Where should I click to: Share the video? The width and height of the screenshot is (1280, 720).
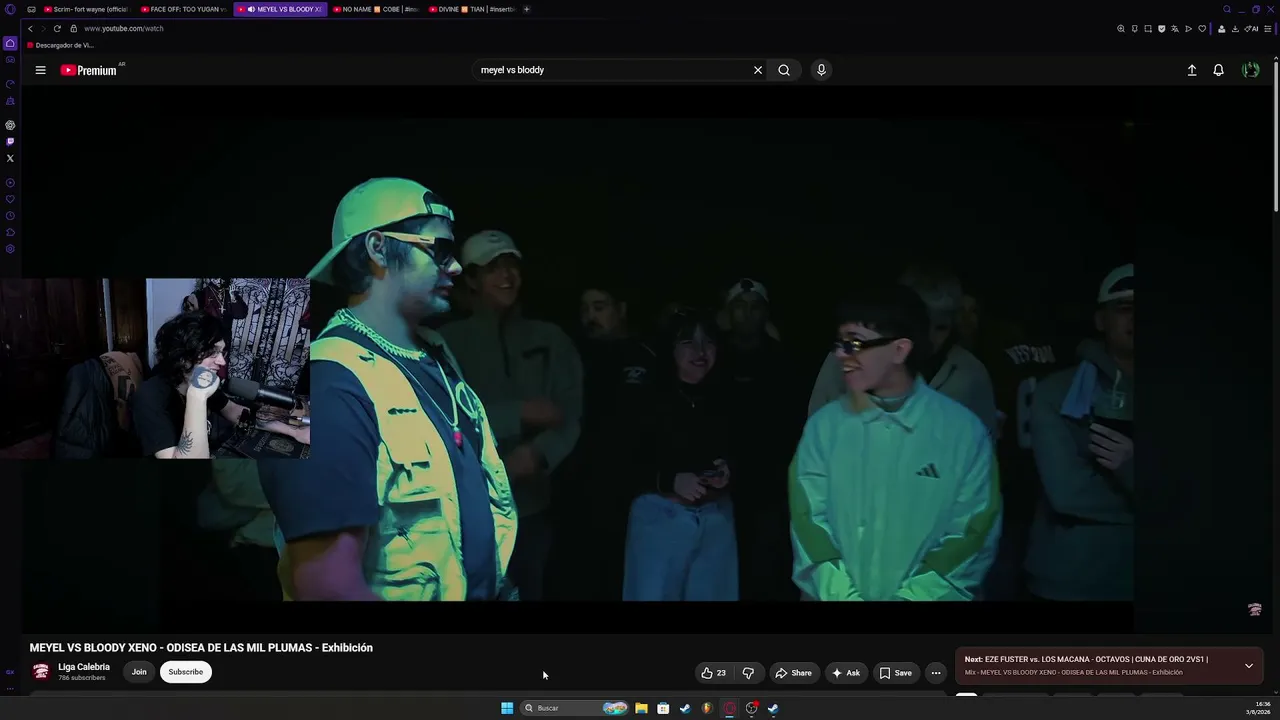793,673
